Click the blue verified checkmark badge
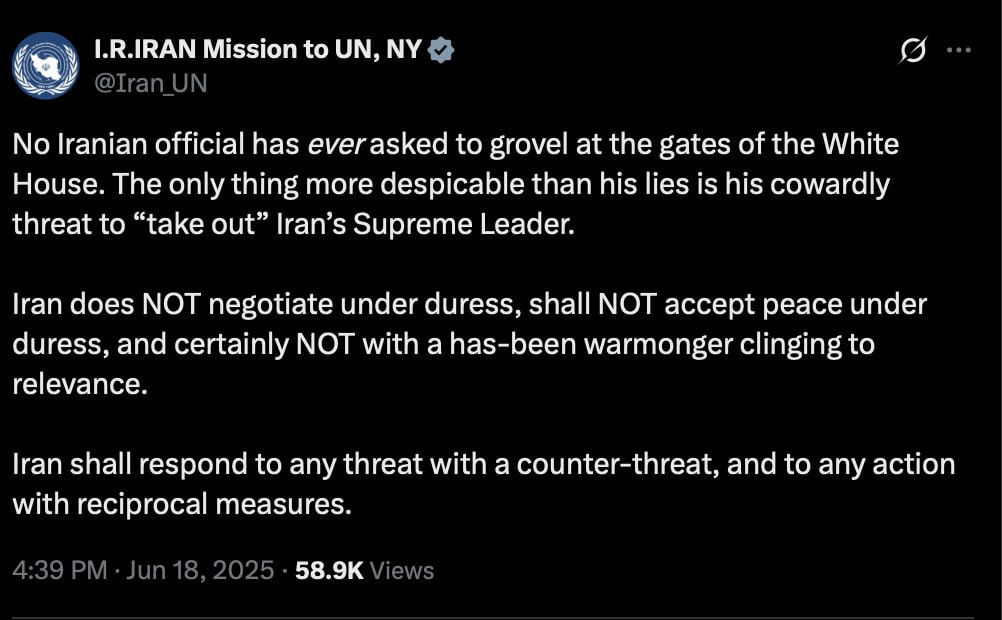Screen dimensions: 1002x620 (x=441, y=51)
